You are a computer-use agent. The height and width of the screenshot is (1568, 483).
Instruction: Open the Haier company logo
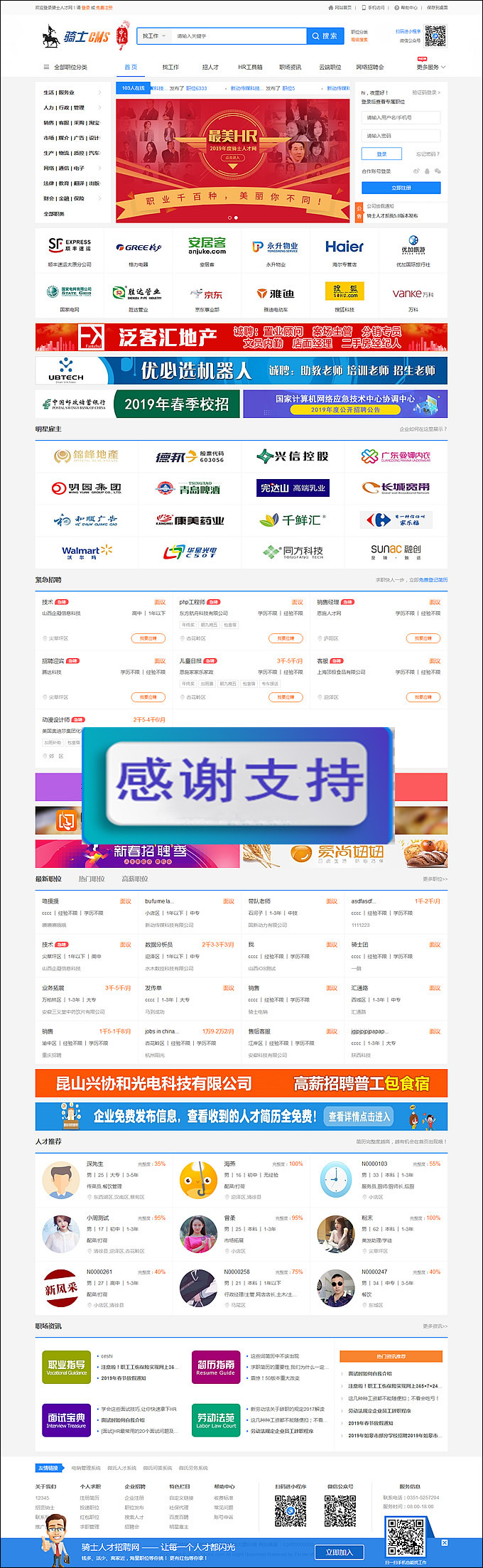[x=344, y=247]
